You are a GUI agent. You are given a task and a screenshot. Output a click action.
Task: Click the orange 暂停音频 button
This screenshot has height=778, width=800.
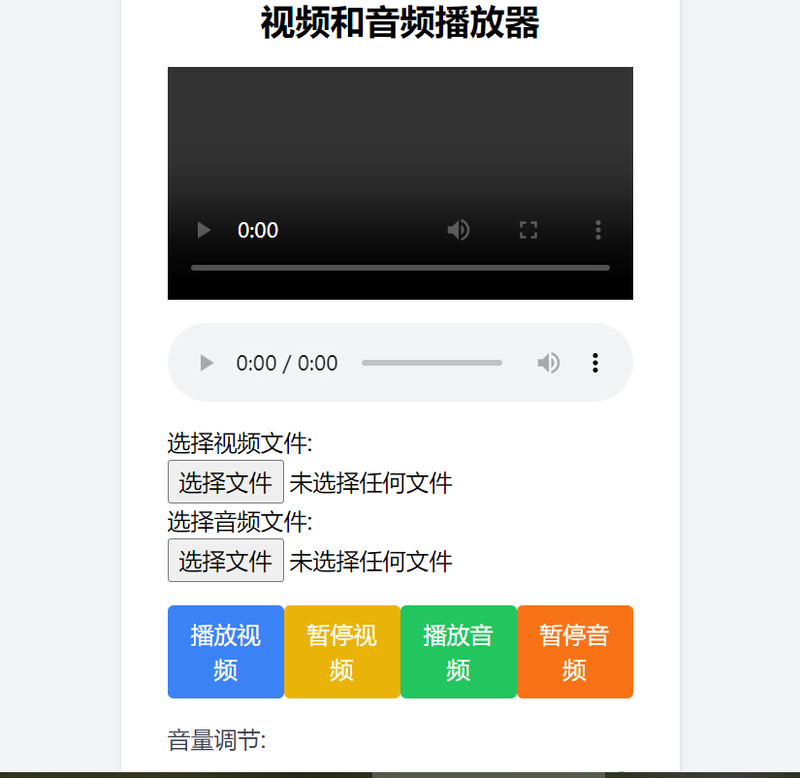[574, 651]
